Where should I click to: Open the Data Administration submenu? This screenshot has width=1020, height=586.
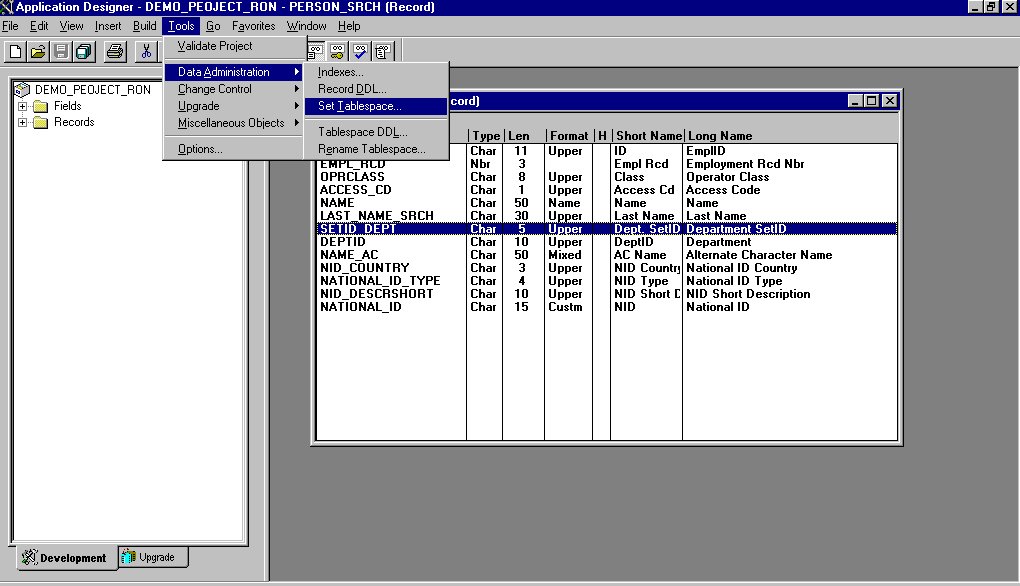(x=234, y=72)
